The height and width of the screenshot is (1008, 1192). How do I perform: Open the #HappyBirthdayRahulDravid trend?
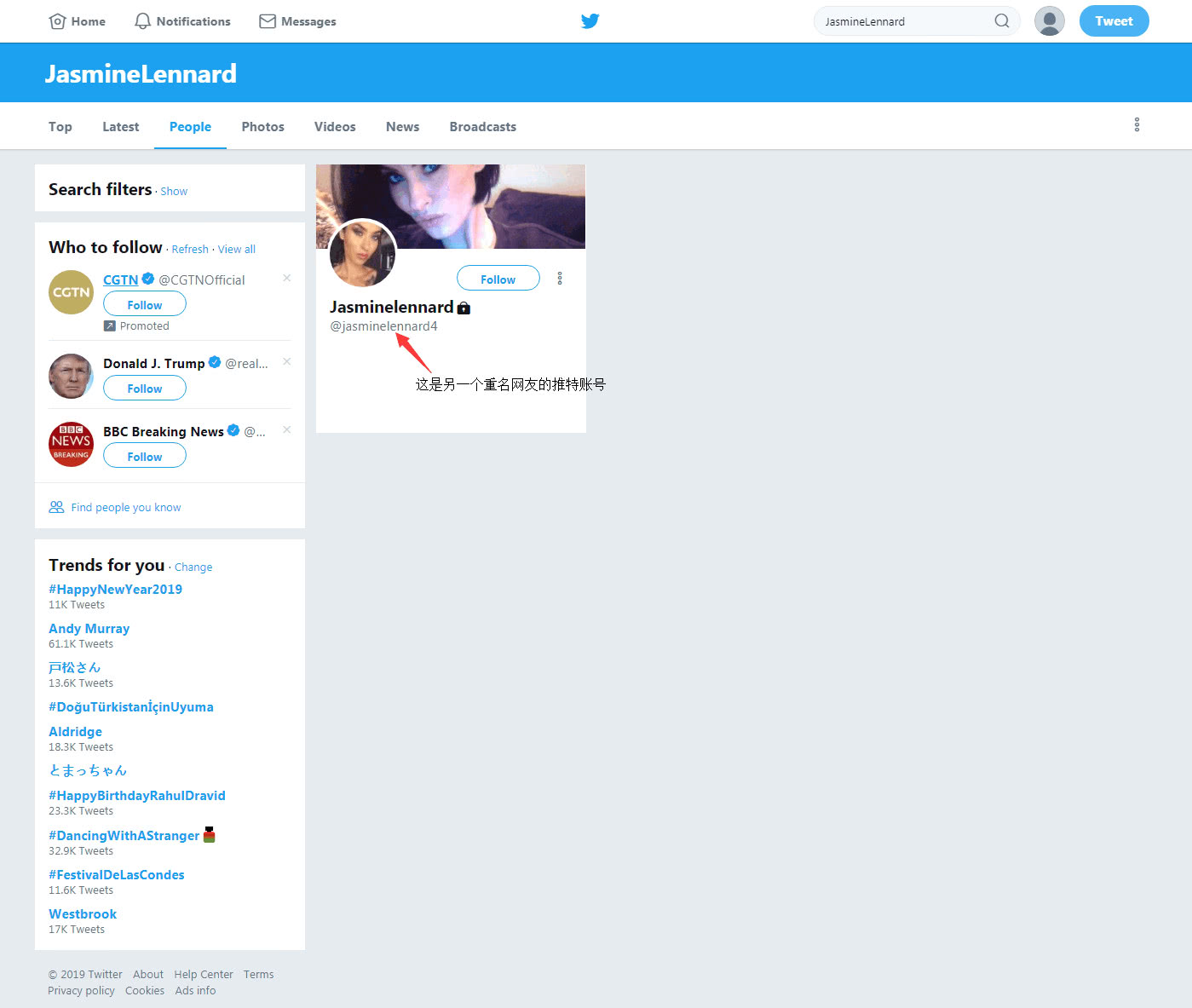point(136,795)
